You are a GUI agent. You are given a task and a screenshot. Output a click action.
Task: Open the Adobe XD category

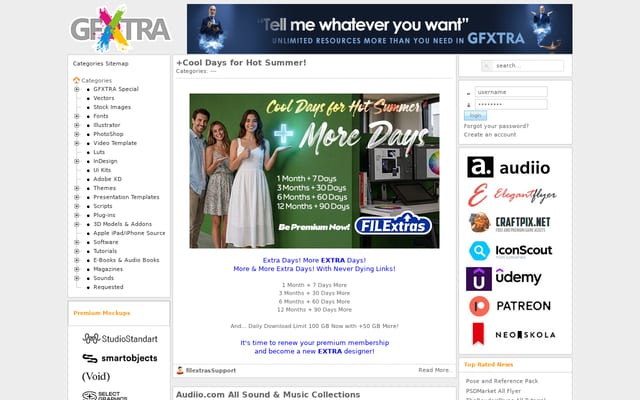click(107, 179)
